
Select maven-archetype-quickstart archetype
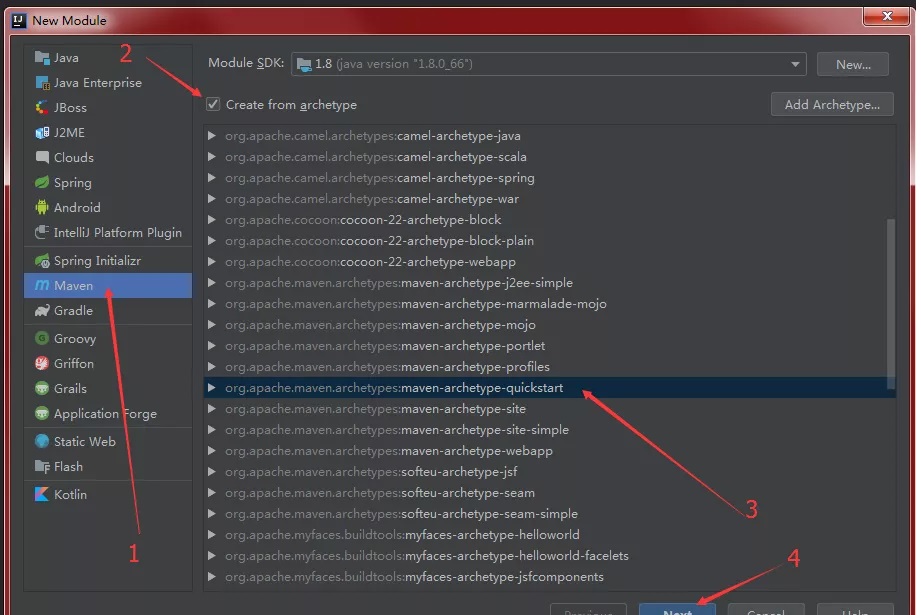point(550,388)
